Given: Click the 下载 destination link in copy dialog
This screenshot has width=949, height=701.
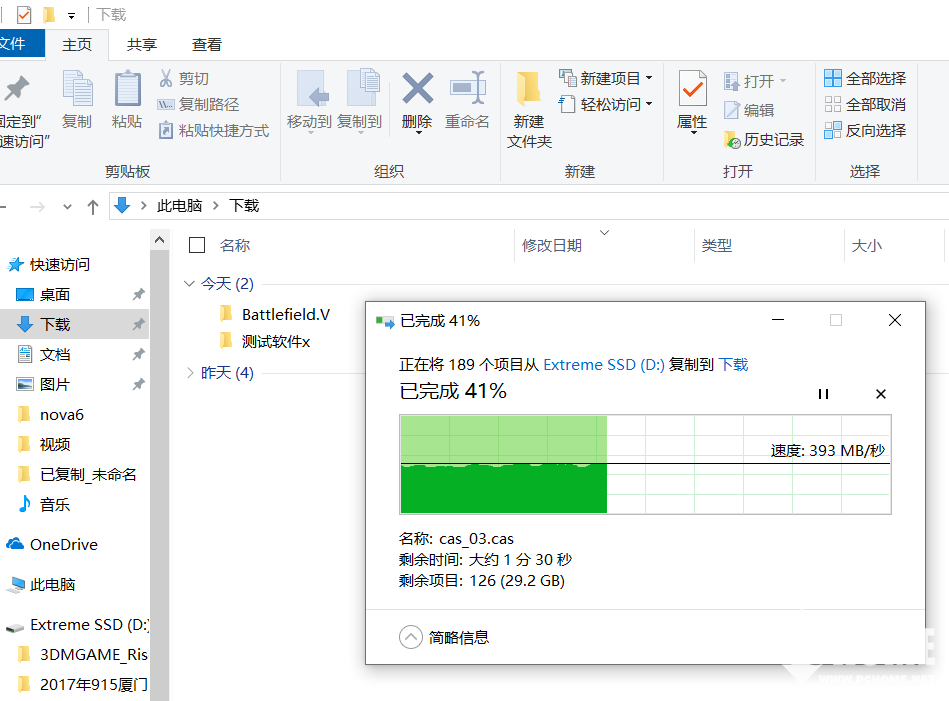Looking at the screenshot, I should 733,365.
